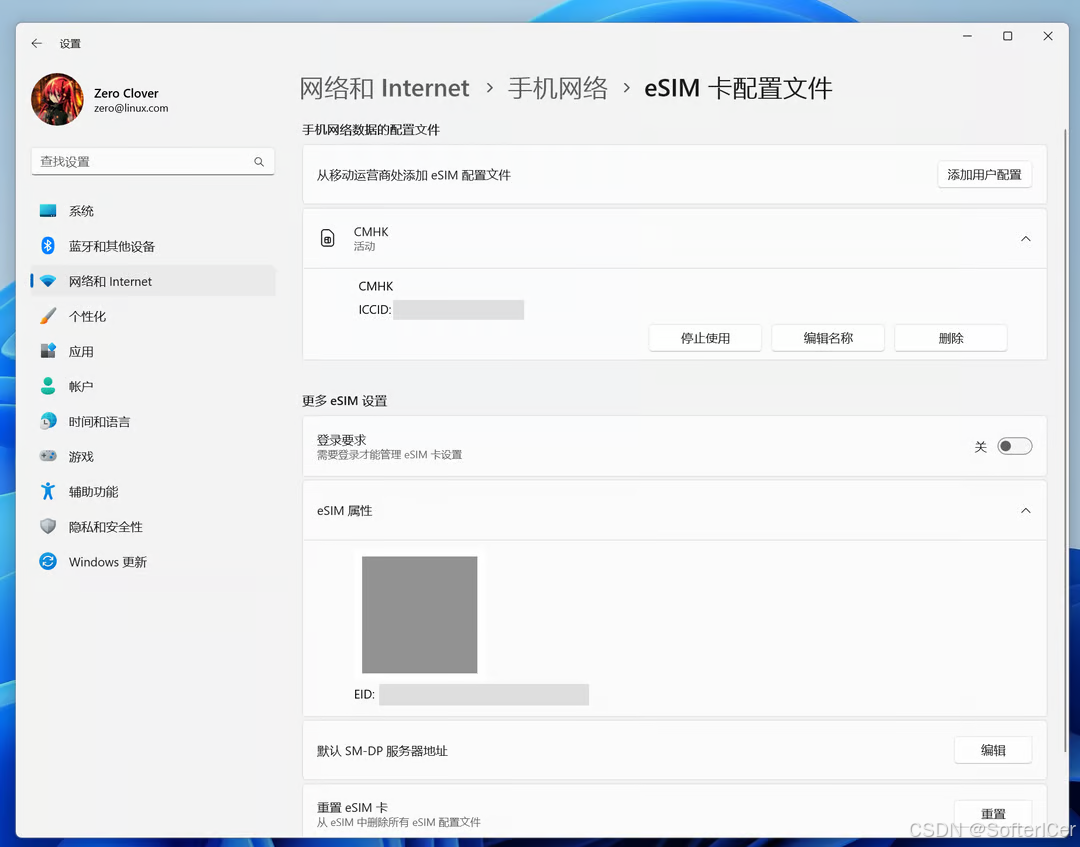Open 蓝牙和其他设备 settings page
This screenshot has width=1080, height=847.
(153, 246)
